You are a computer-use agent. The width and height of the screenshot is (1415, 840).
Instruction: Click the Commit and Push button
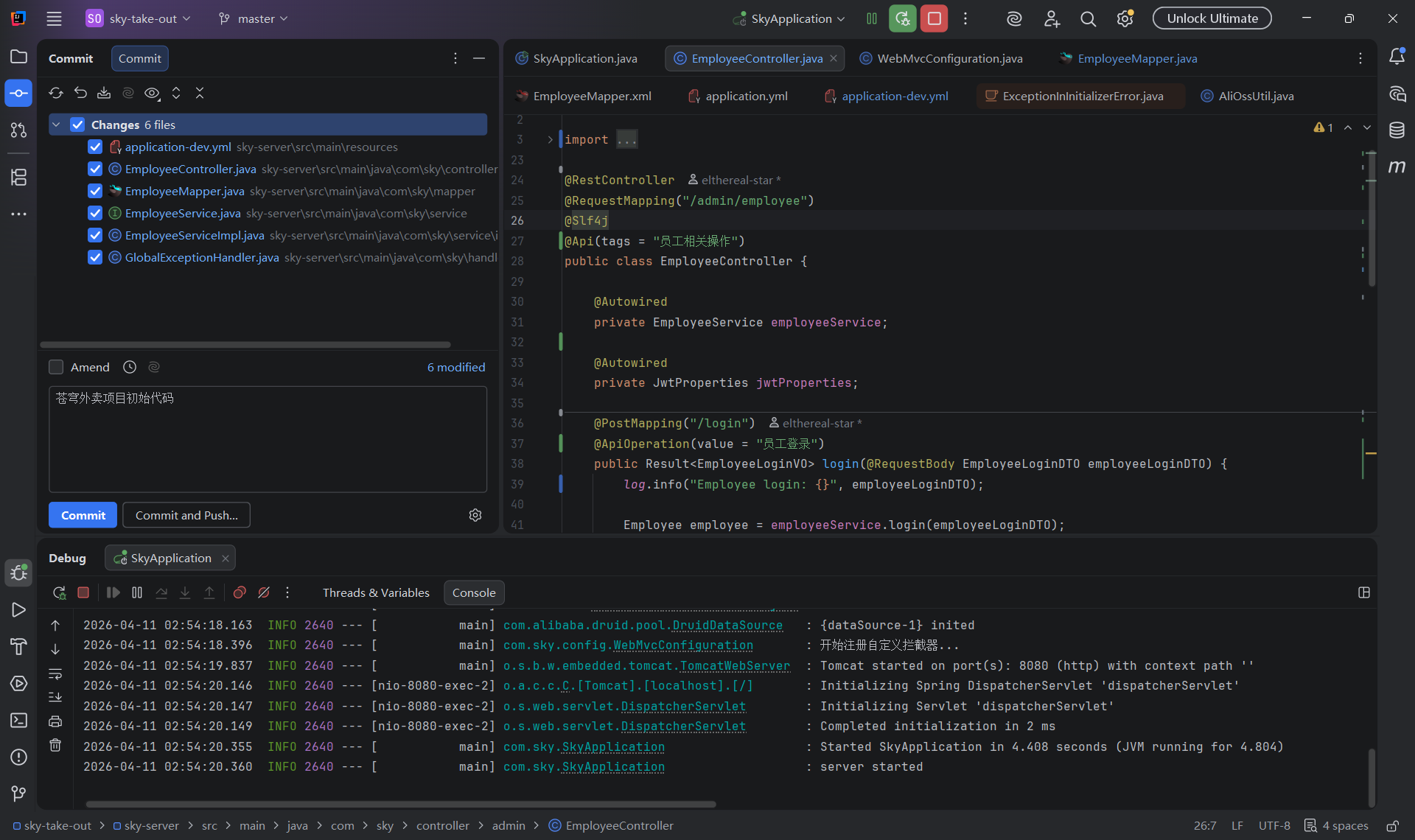186,515
